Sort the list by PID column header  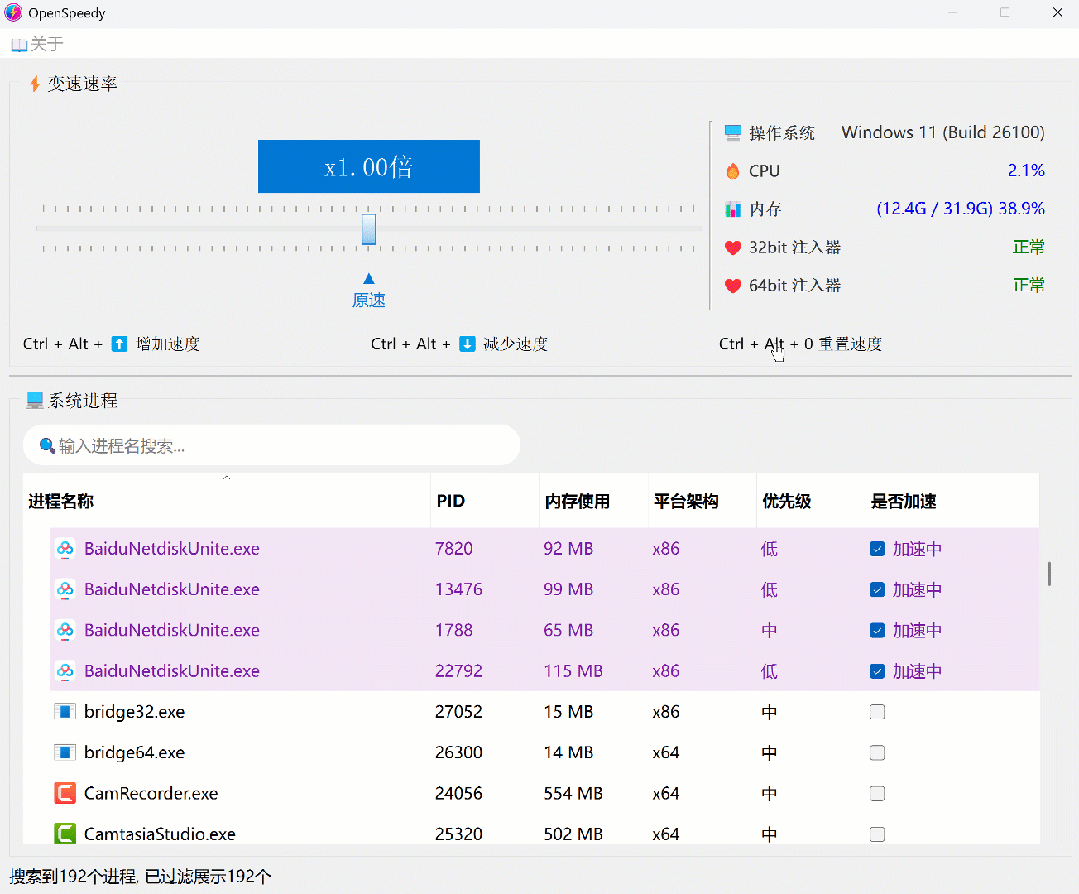pyautogui.click(x=451, y=501)
